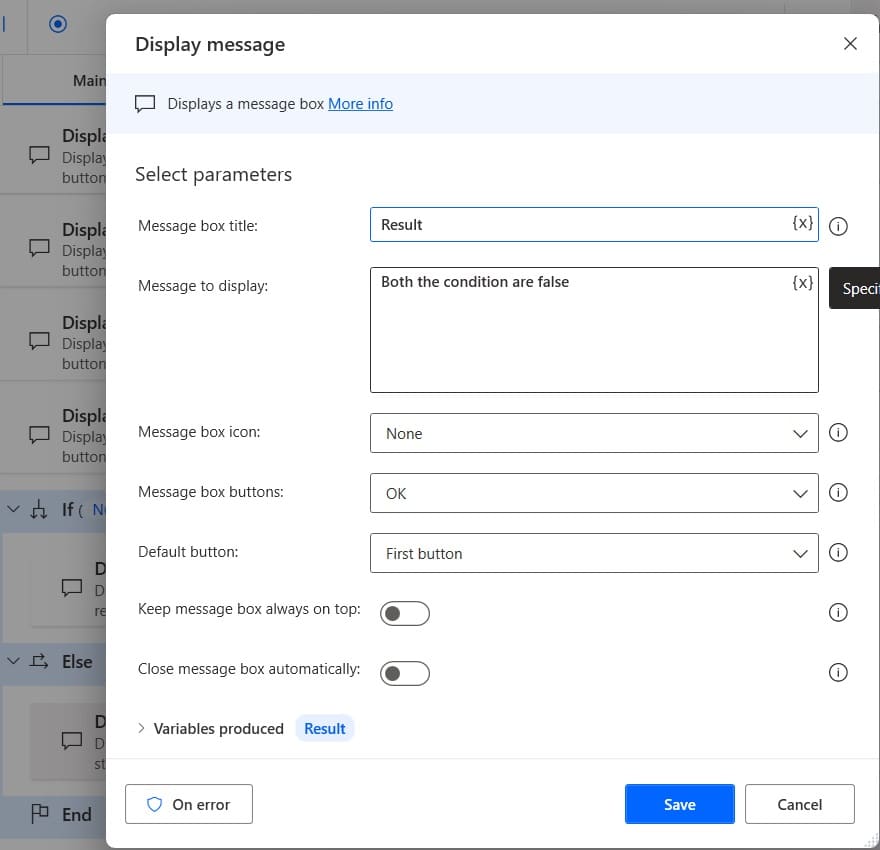This screenshot has width=880, height=850.
Task: Click the Cancel button
Action: [799, 804]
